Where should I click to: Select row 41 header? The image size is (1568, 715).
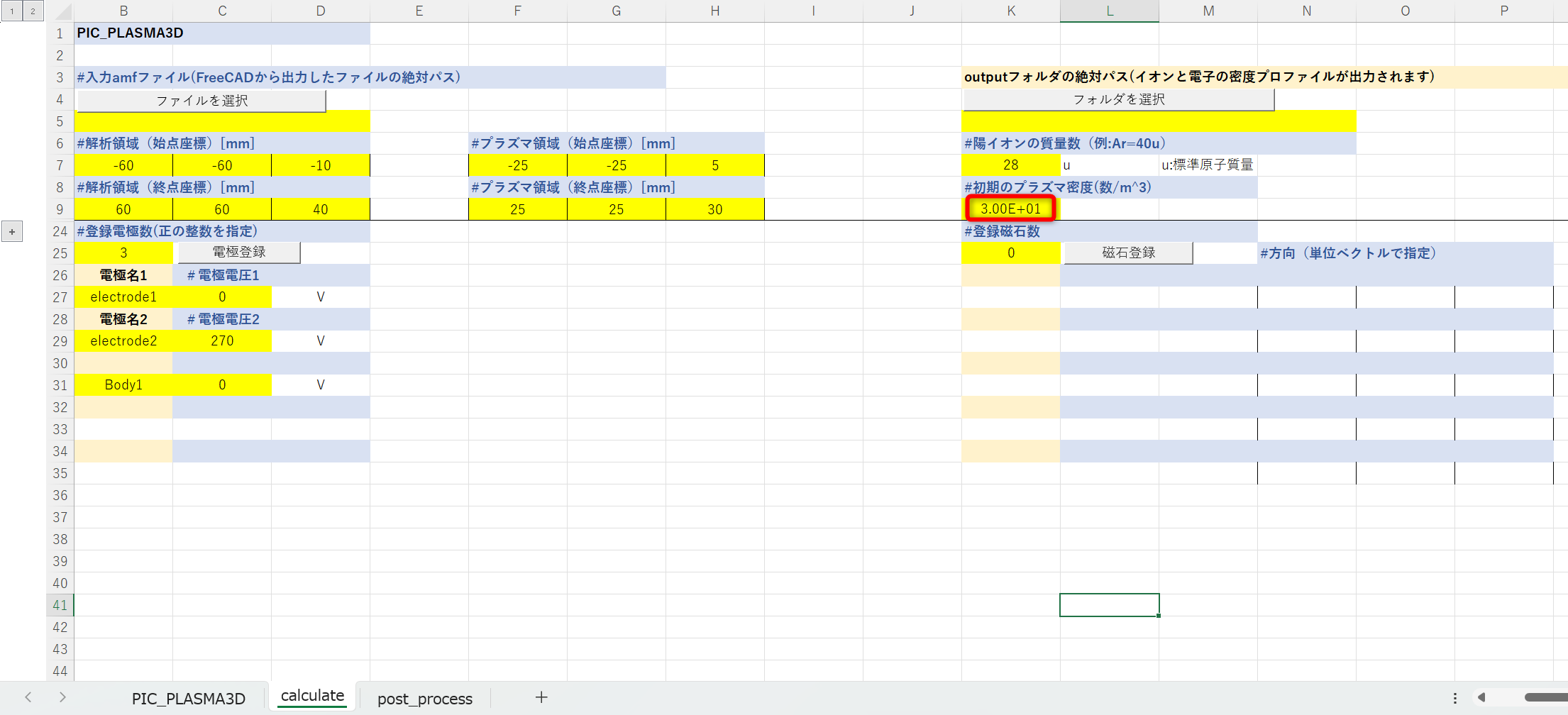pyautogui.click(x=60, y=605)
